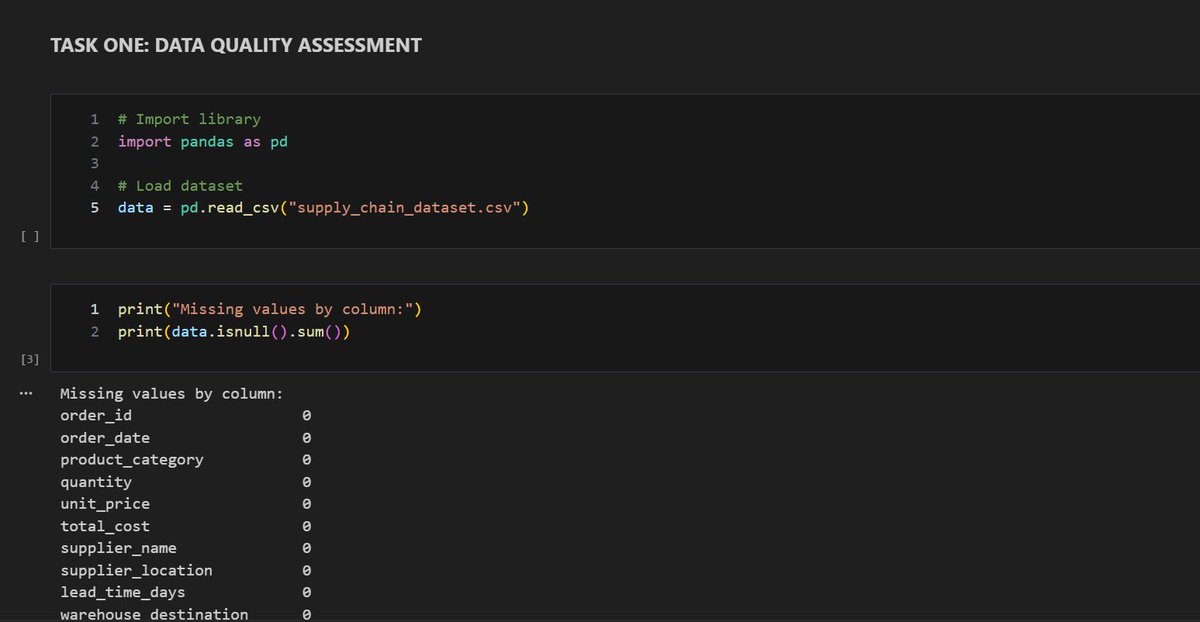Click the 'Missing values by column:' output line
This screenshot has width=1200, height=622.
(172, 394)
